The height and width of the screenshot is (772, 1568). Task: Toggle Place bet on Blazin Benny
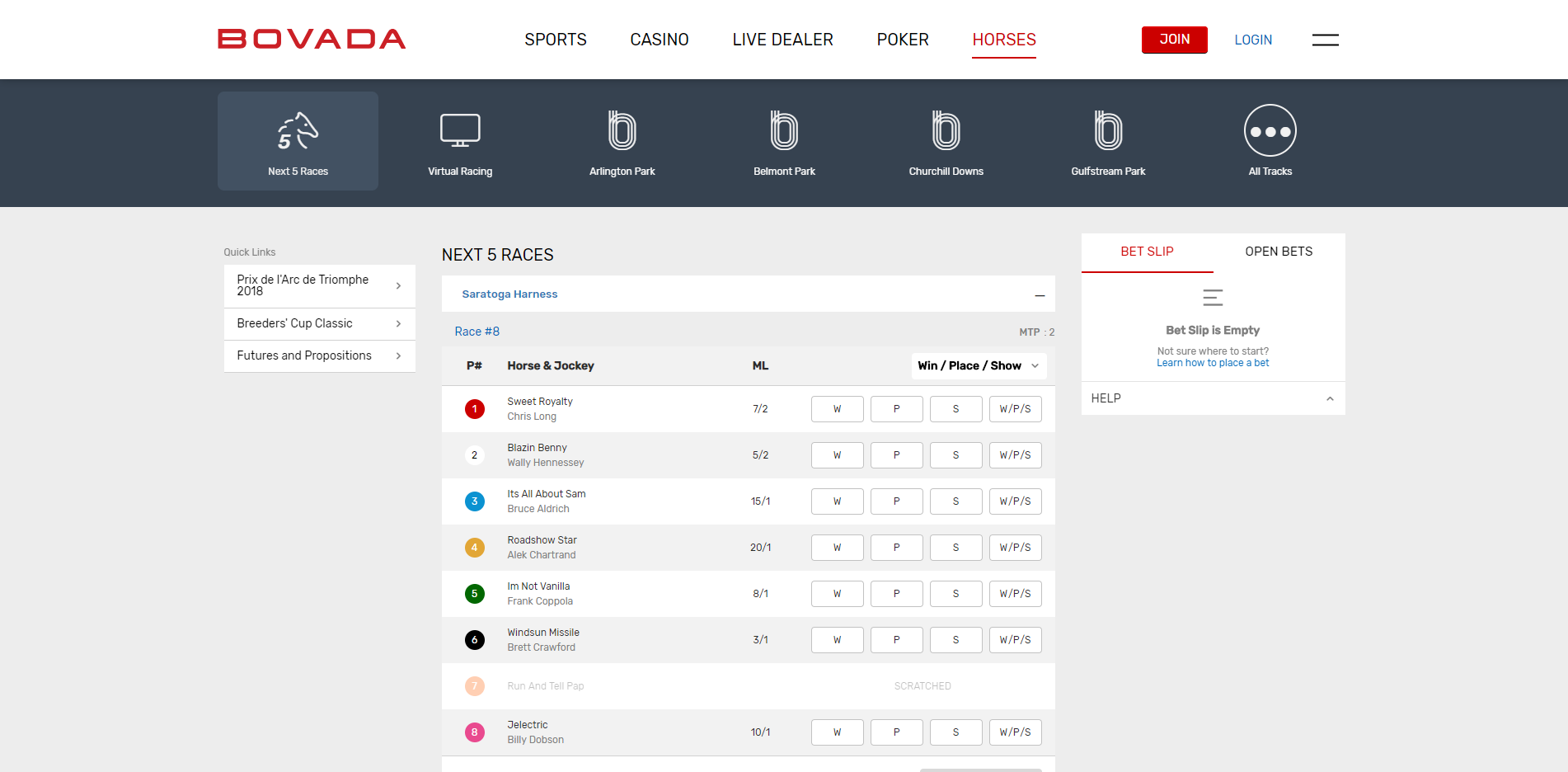pyautogui.click(x=896, y=454)
